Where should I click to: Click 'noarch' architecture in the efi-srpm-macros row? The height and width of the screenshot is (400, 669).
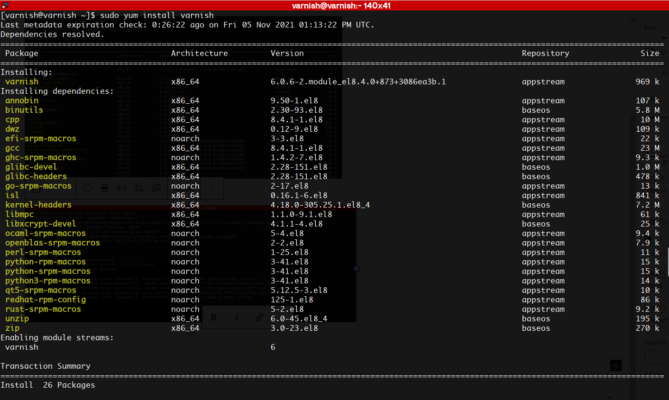pos(185,139)
